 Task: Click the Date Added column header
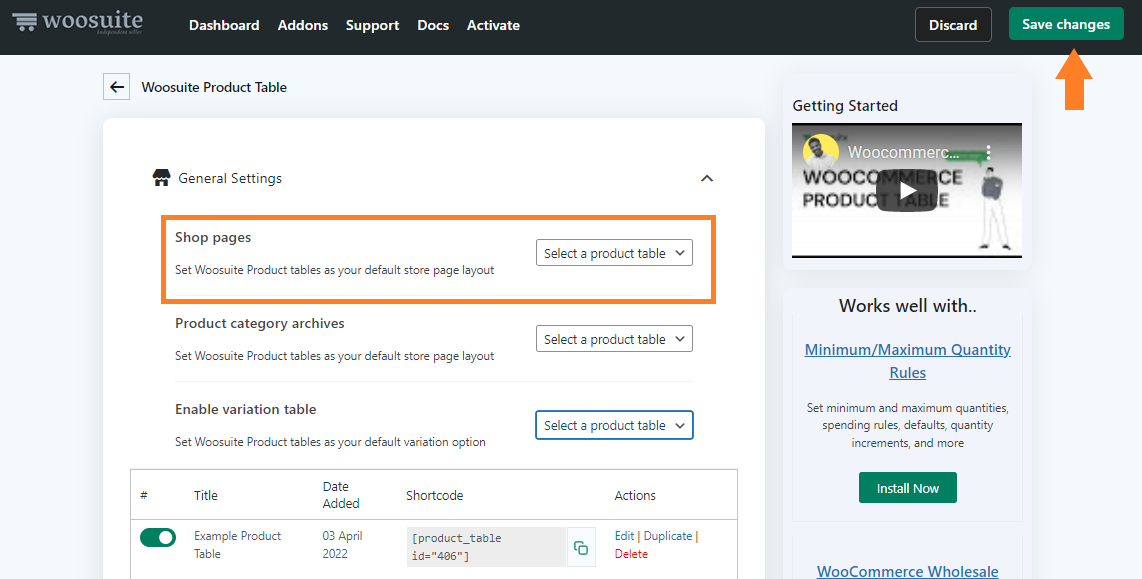(x=341, y=495)
